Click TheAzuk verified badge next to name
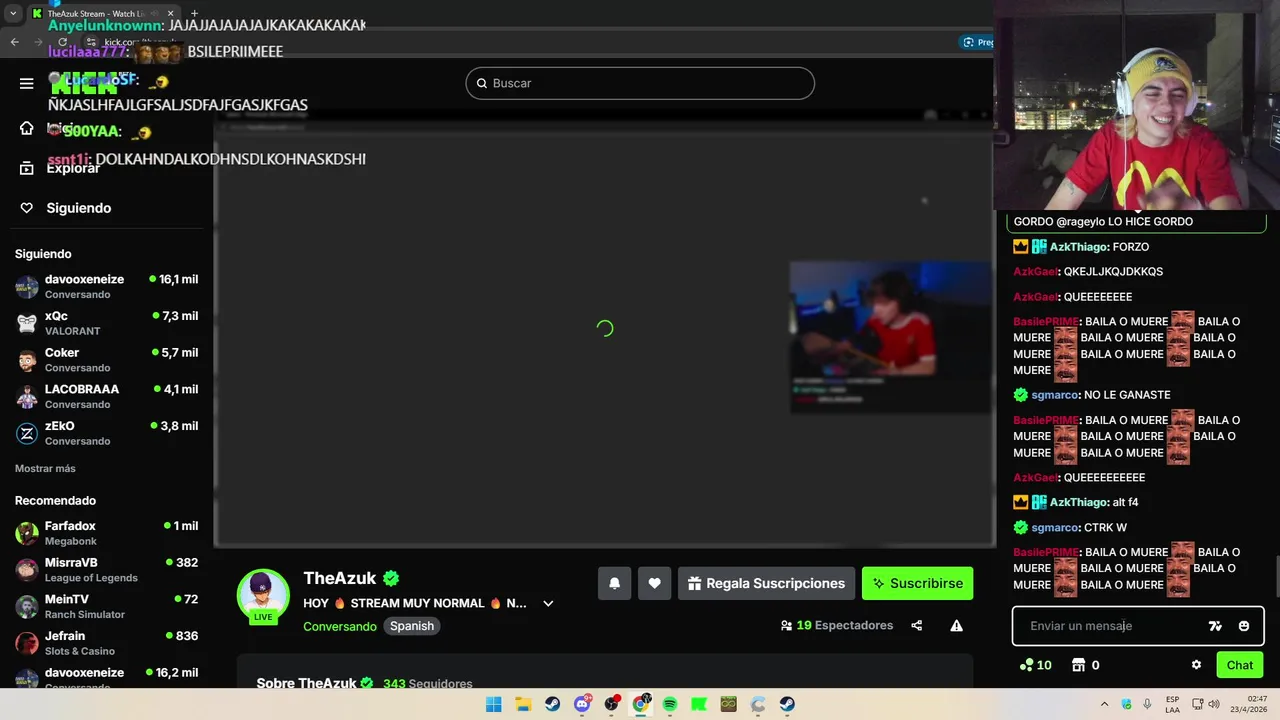 (391, 578)
